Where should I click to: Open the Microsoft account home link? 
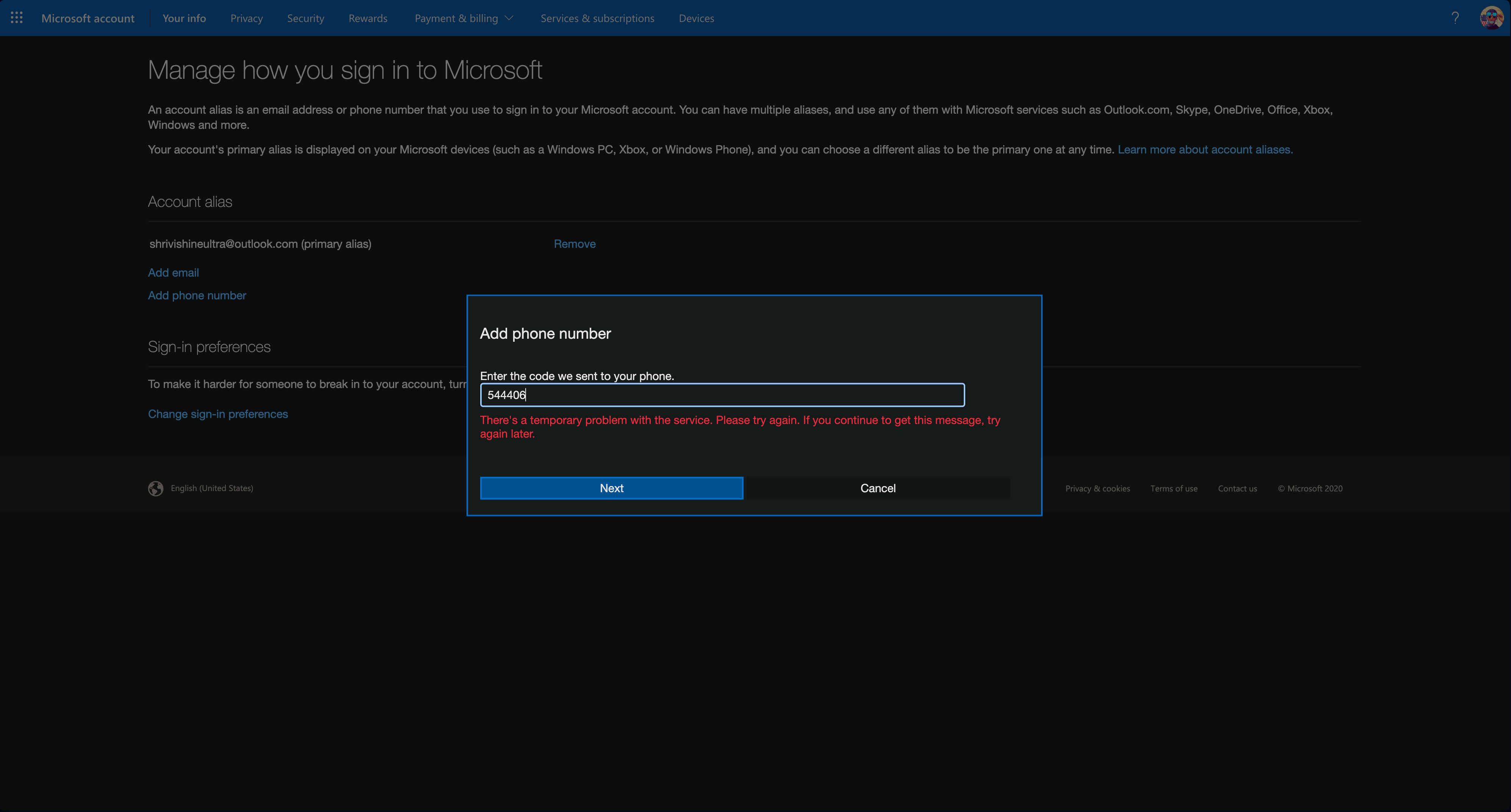(x=88, y=18)
